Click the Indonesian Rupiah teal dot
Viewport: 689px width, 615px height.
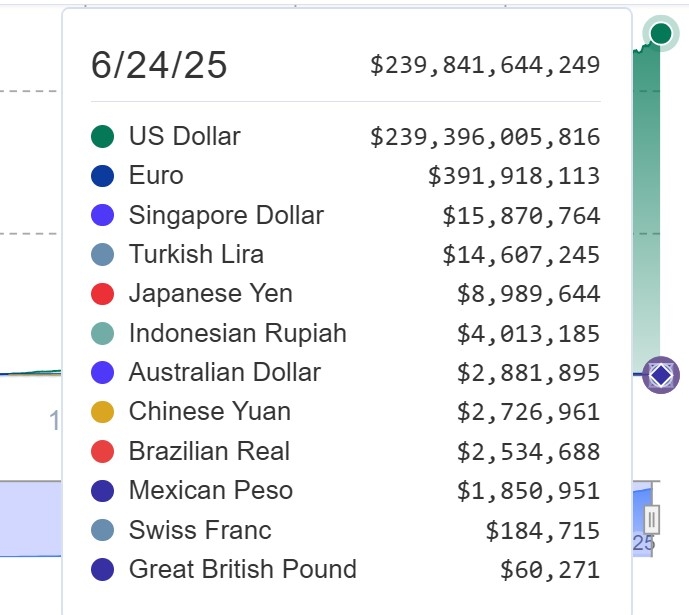(102, 333)
